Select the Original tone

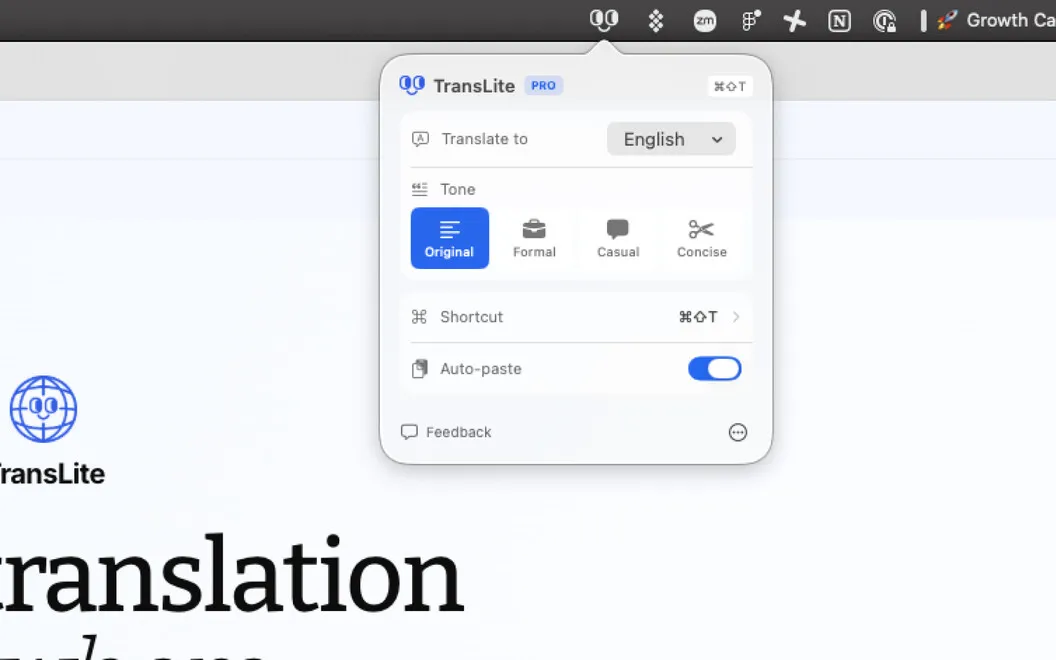(450, 238)
